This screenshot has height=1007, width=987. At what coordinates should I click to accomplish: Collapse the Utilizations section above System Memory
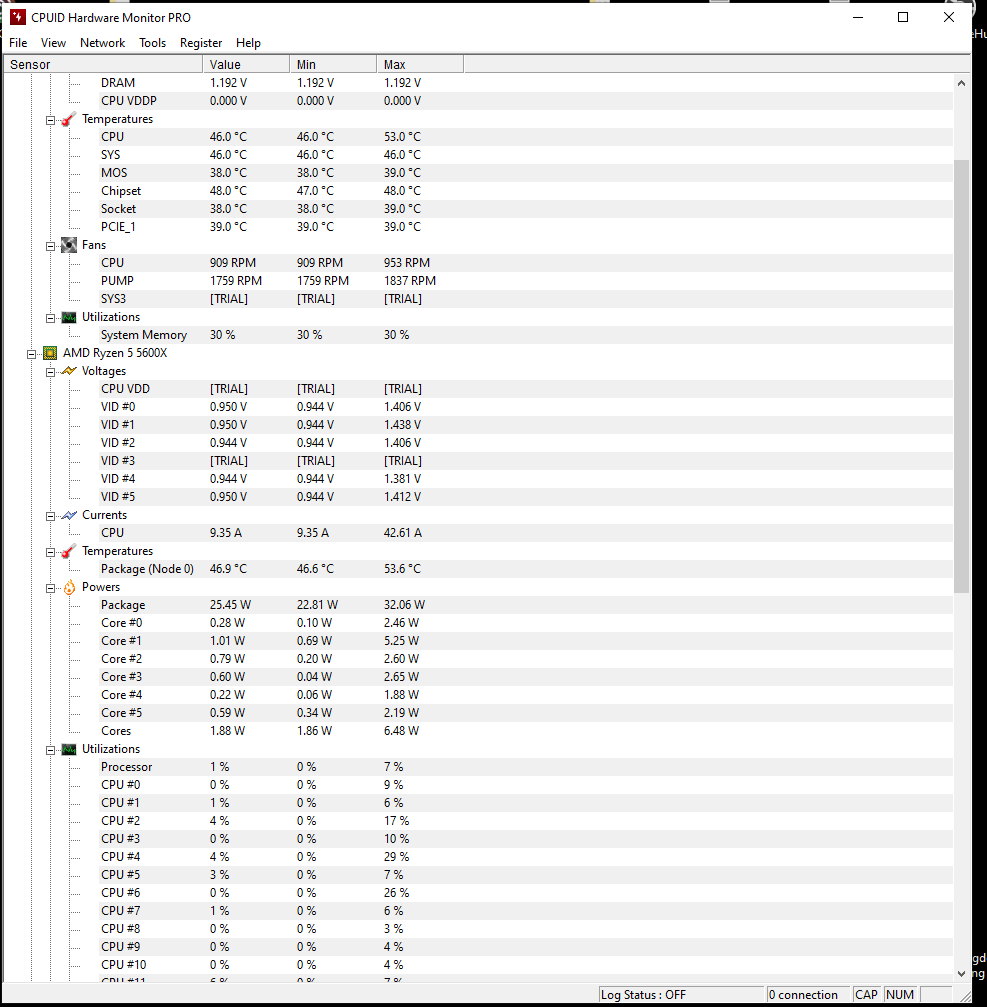(50, 318)
